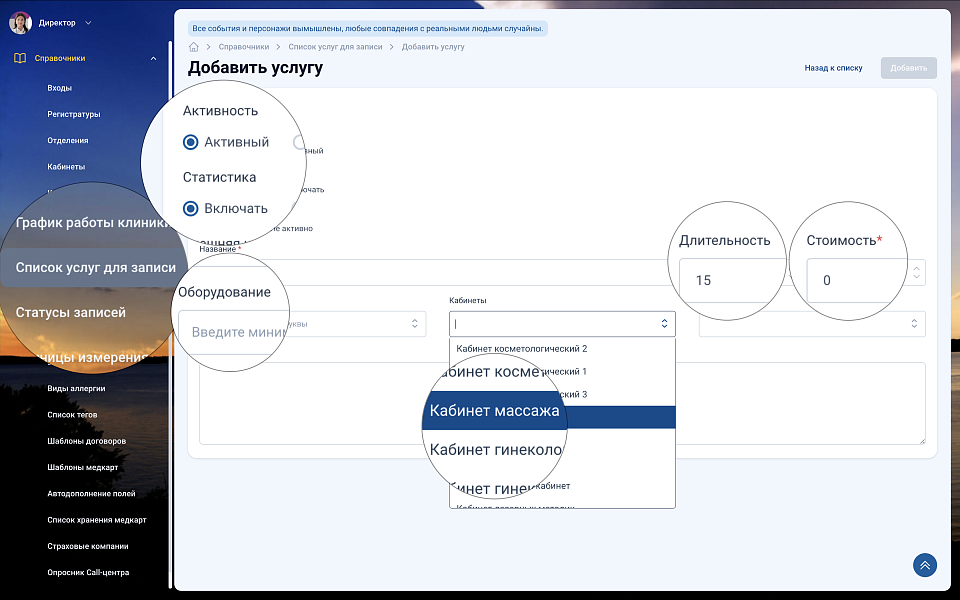960x600 pixels.
Task: Collapse the Справочники sidebar section
Action: (153, 58)
